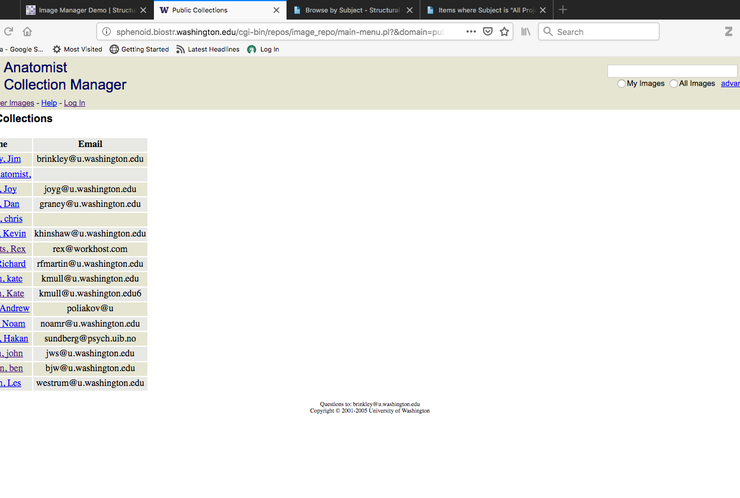Save page to Pocket icon

pyautogui.click(x=488, y=32)
